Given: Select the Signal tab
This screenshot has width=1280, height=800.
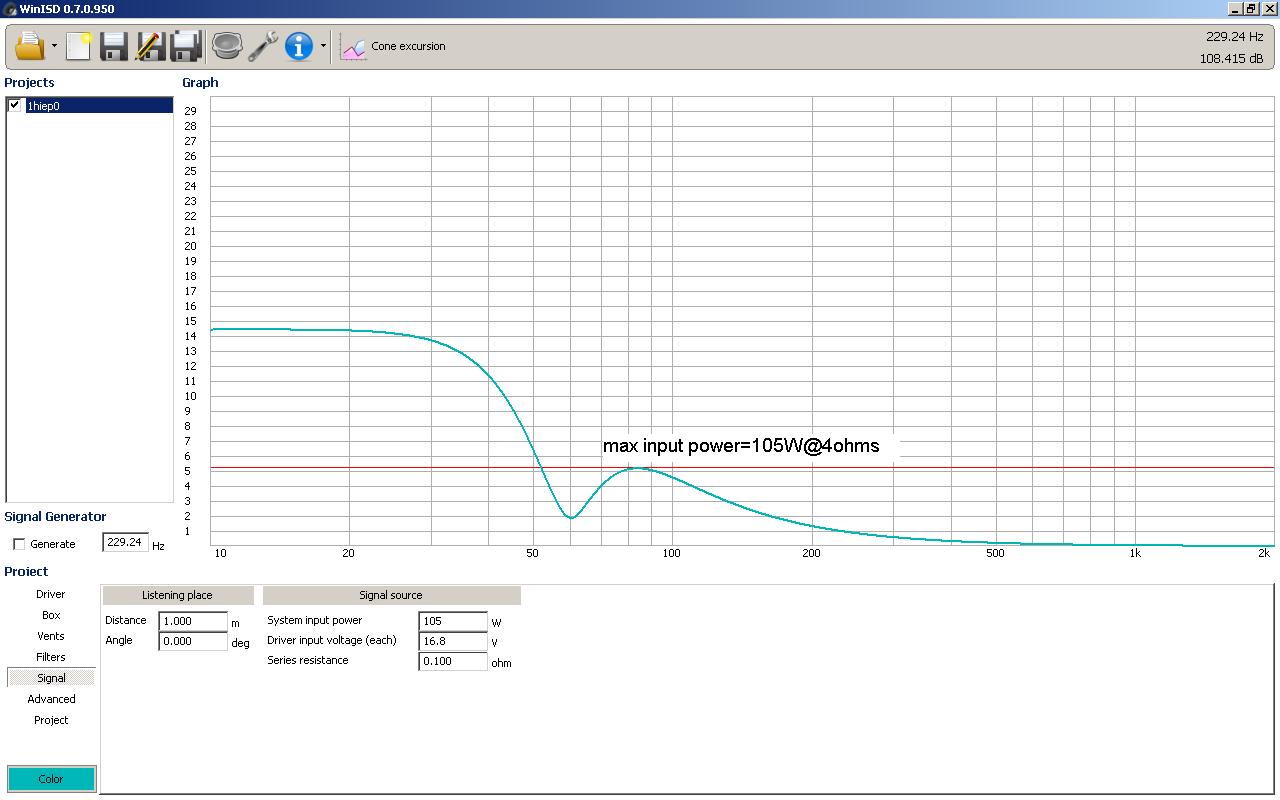Looking at the screenshot, I should click(x=51, y=678).
